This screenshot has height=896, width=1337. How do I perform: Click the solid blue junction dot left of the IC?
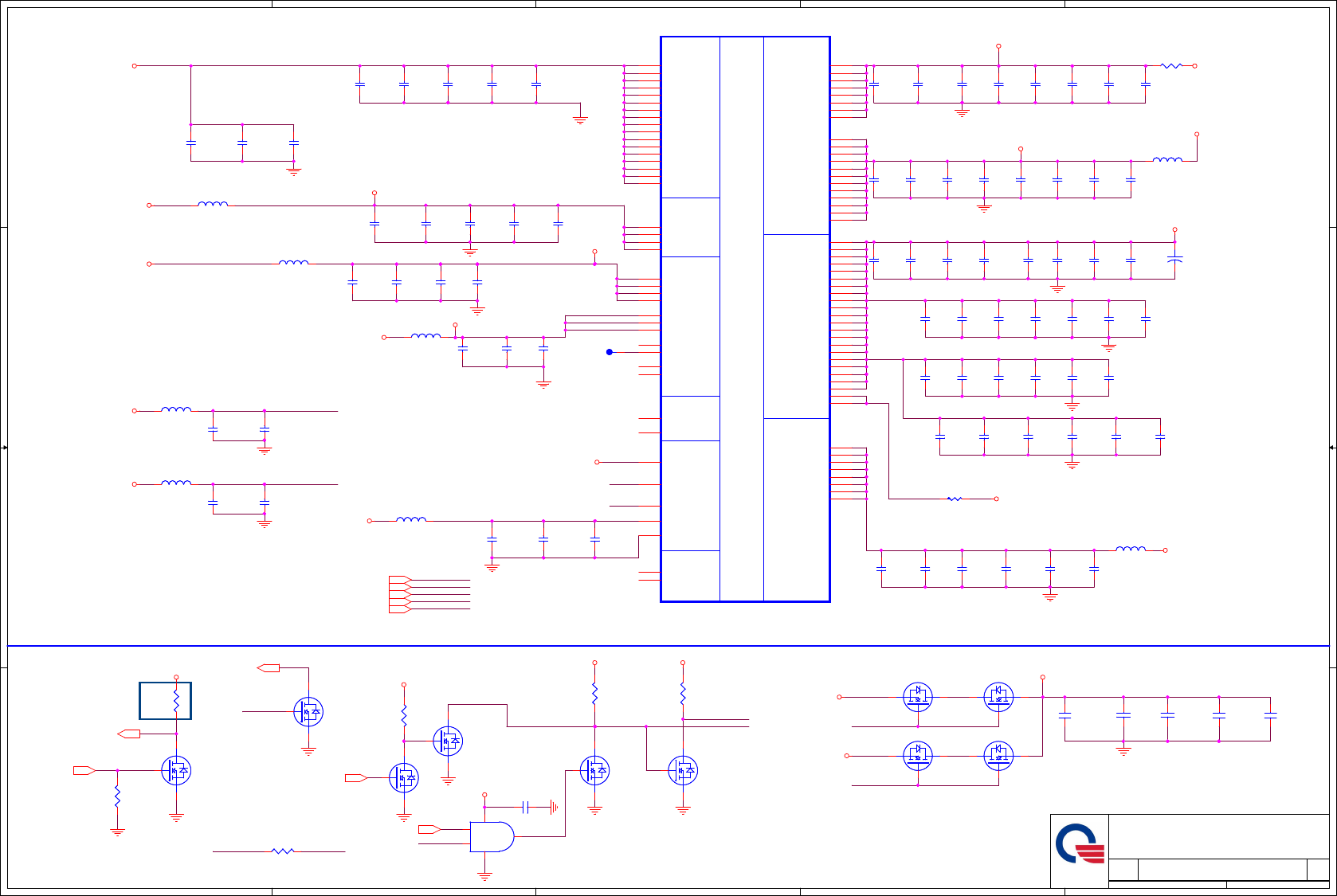click(610, 352)
